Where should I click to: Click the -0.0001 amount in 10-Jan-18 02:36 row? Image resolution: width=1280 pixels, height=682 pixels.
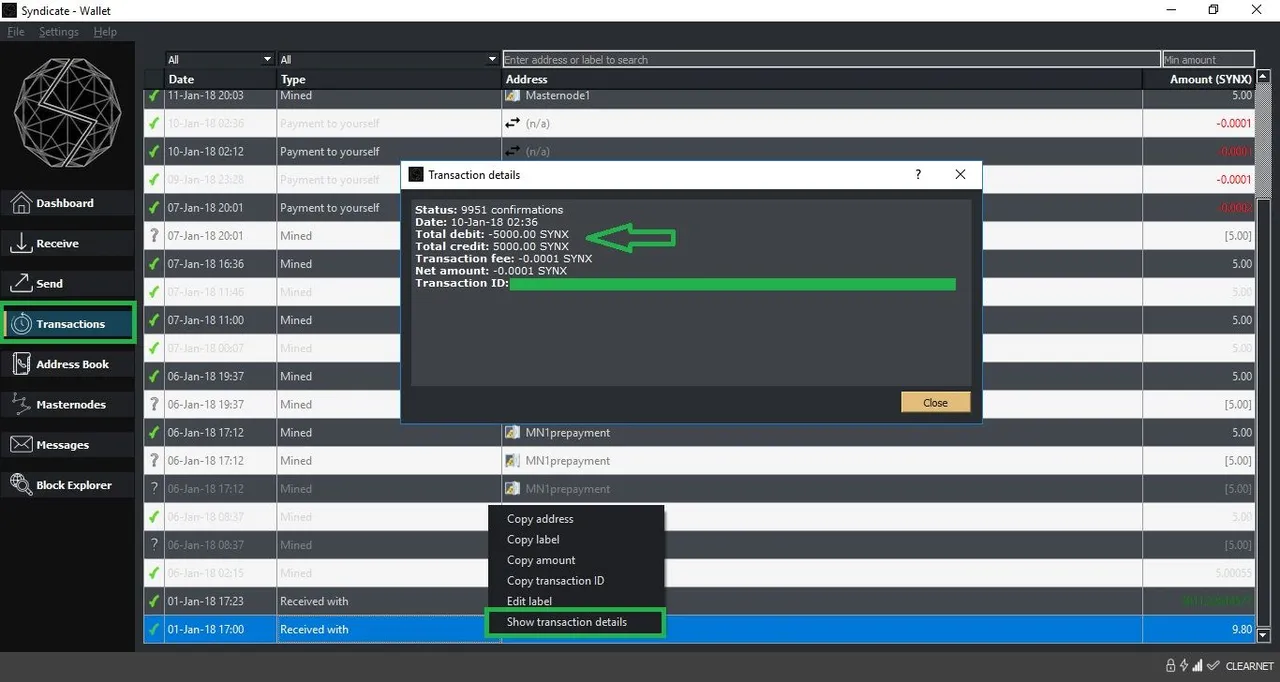pyautogui.click(x=1233, y=124)
